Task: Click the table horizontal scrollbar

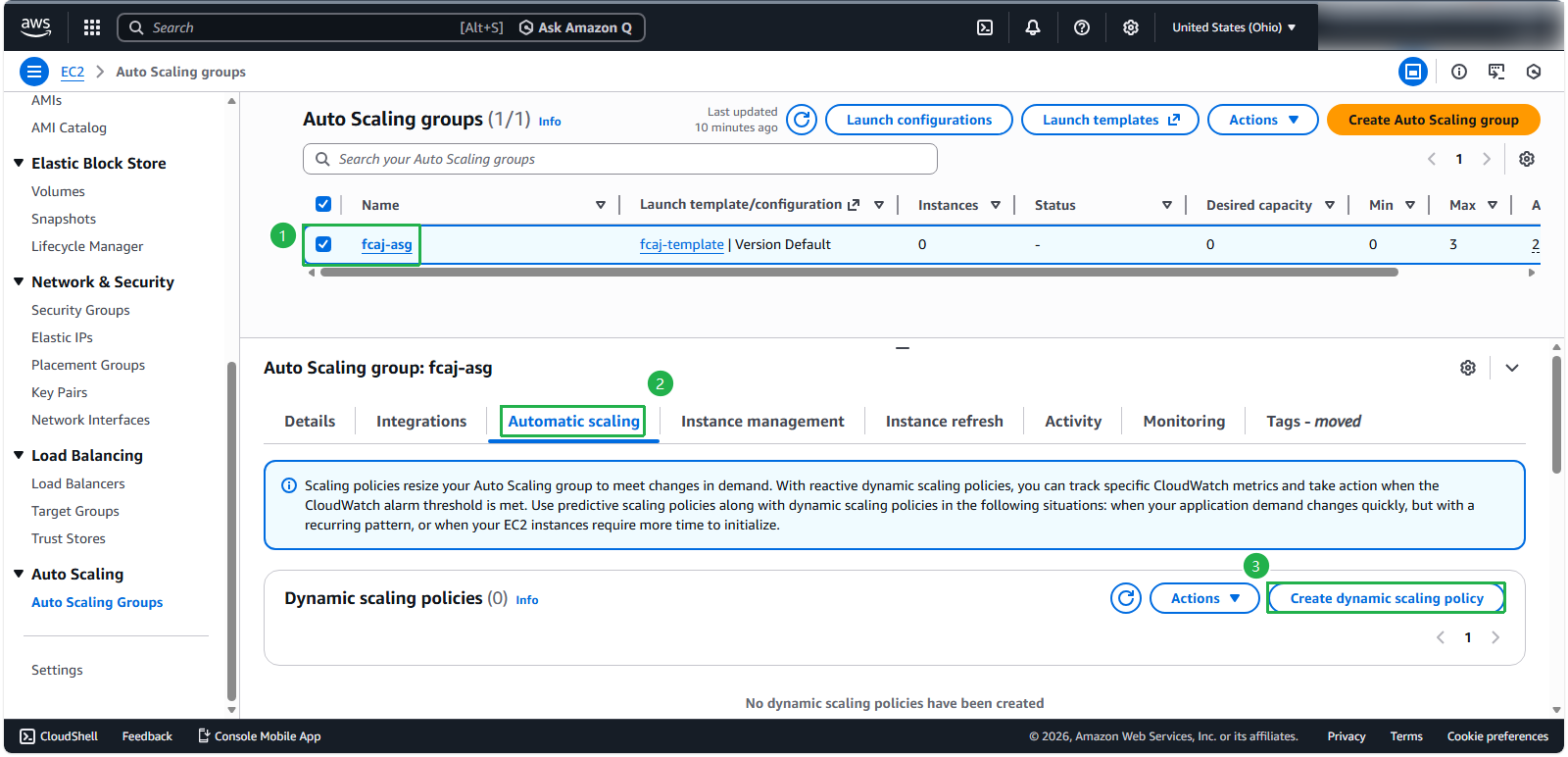Action: 858,273
